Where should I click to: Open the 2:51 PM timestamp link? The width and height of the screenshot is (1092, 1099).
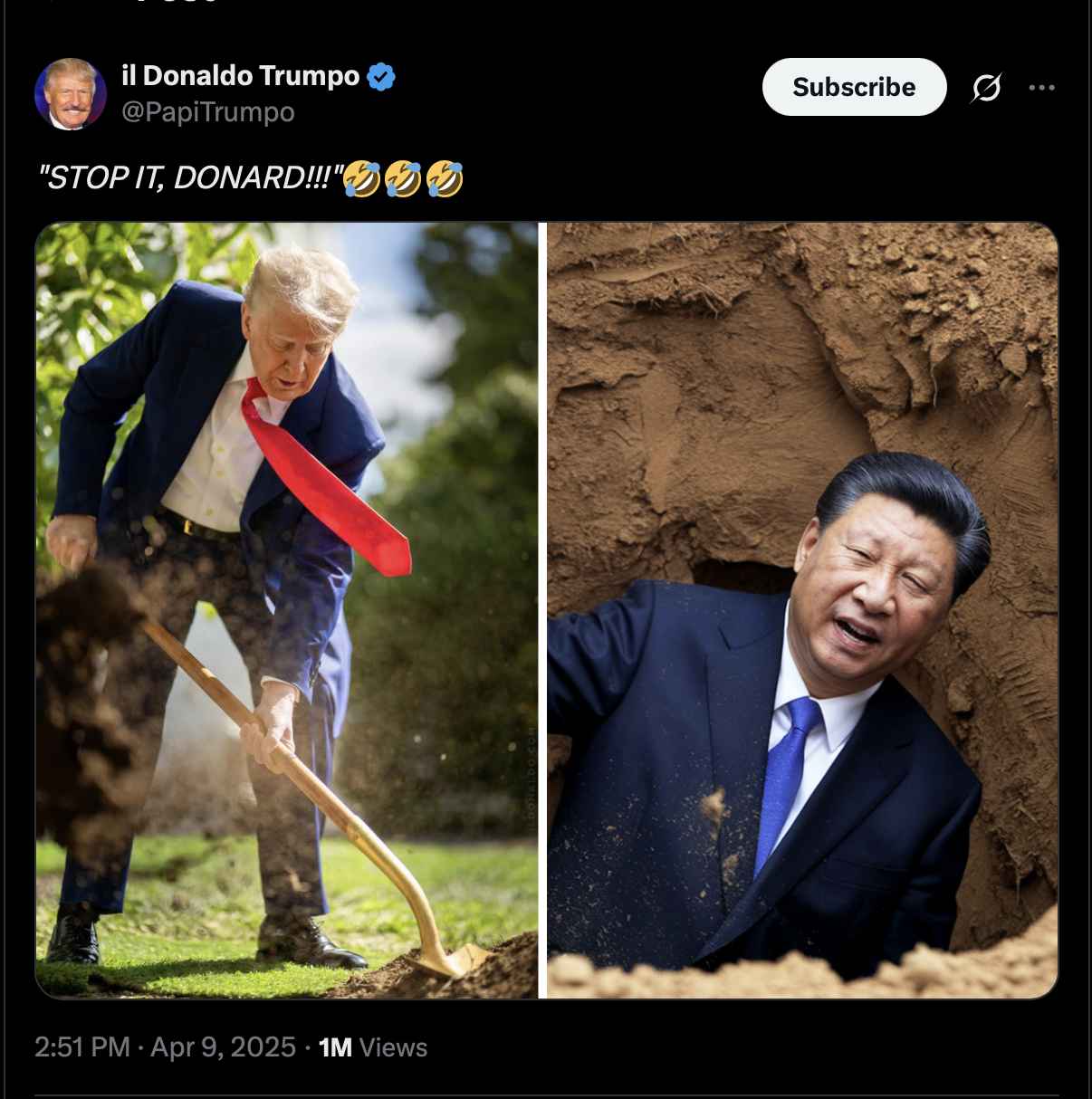[82, 1047]
